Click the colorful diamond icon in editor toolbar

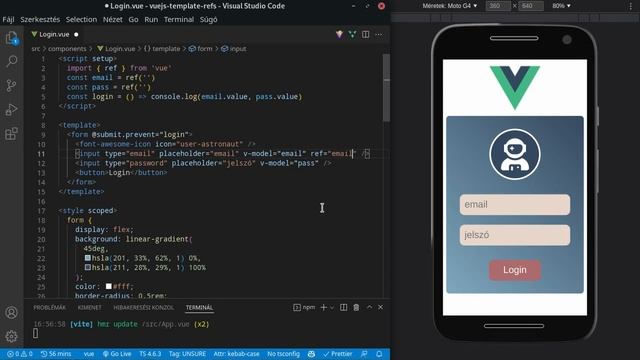click(339, 34)
